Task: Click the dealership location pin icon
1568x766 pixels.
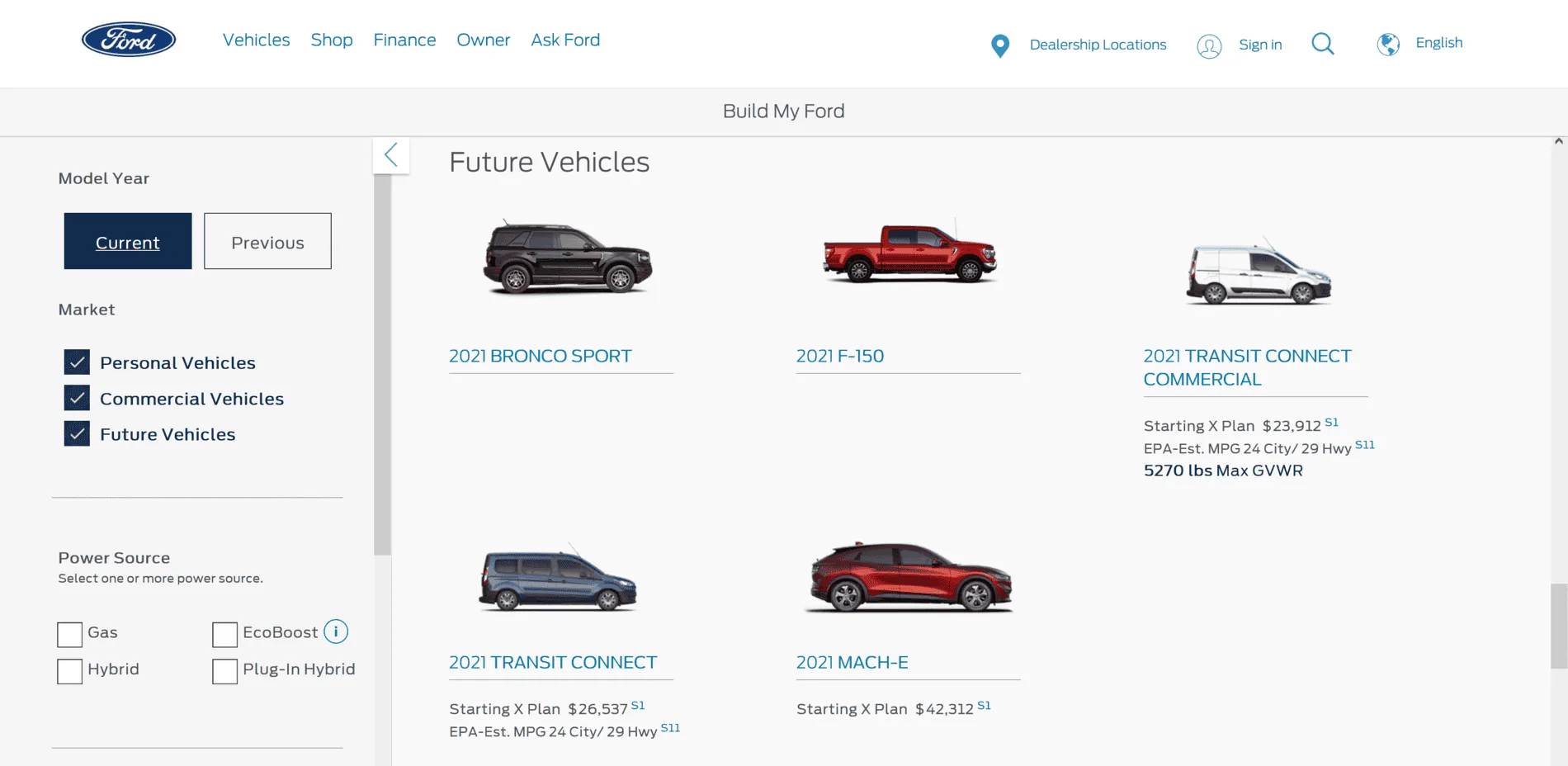Action: click(x=999, y=45)
